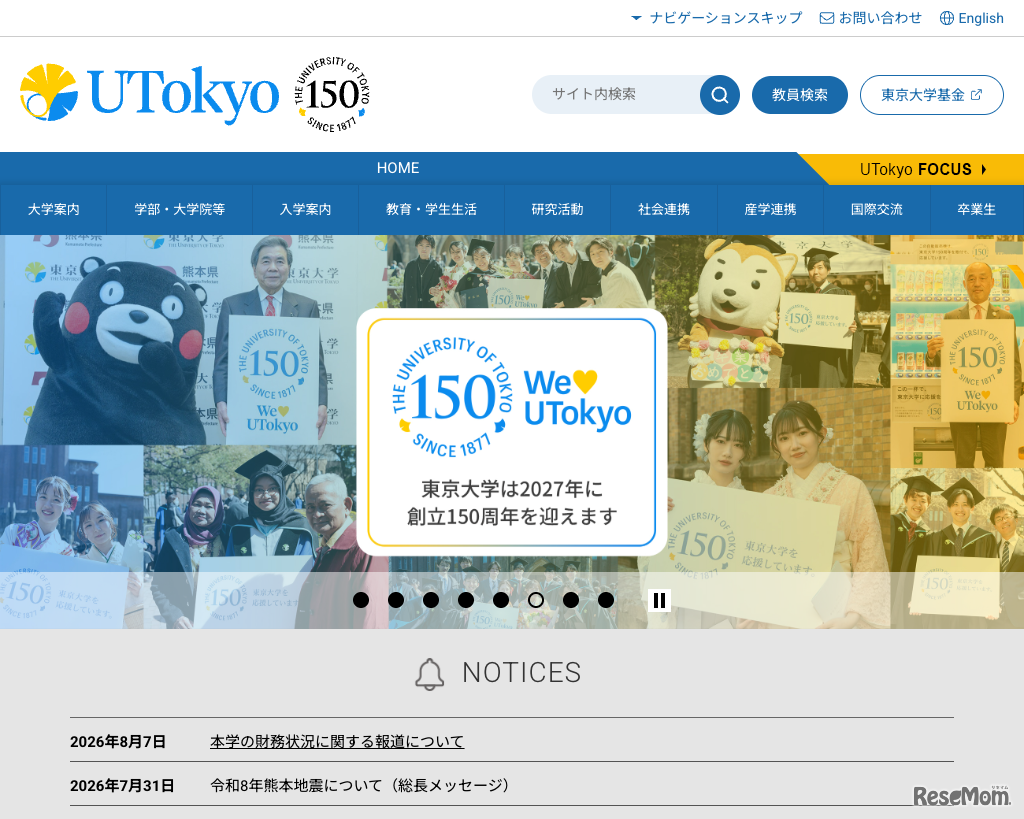Click the external link icon on 東京大学基金

pyautogui.click(x=976, y=95)
